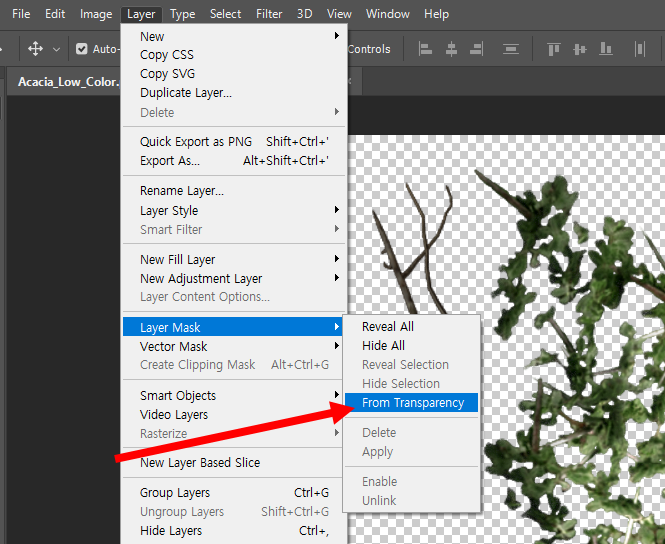Distribute vertically icon in options bar

point(511,49)
